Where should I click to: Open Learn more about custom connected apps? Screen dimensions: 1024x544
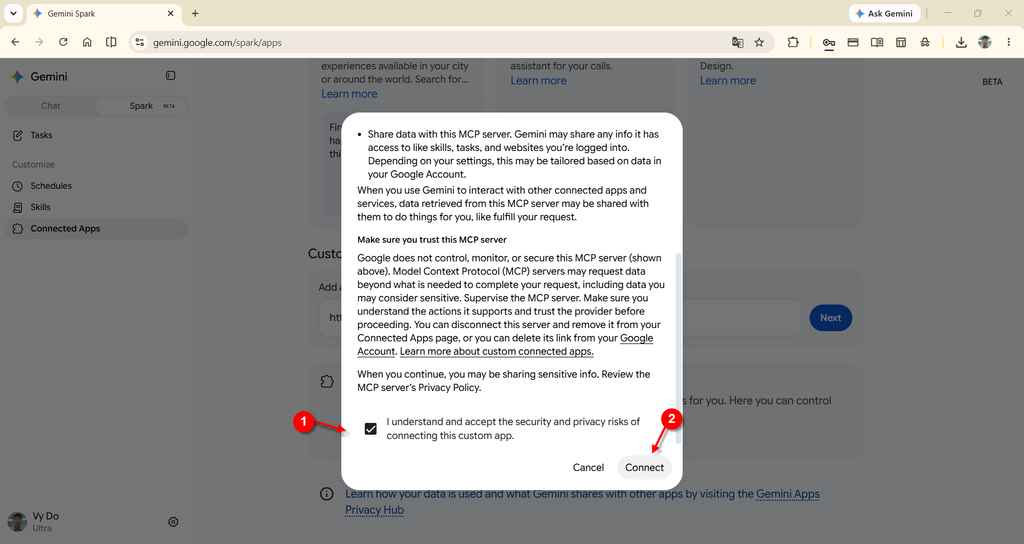[496, 351]
